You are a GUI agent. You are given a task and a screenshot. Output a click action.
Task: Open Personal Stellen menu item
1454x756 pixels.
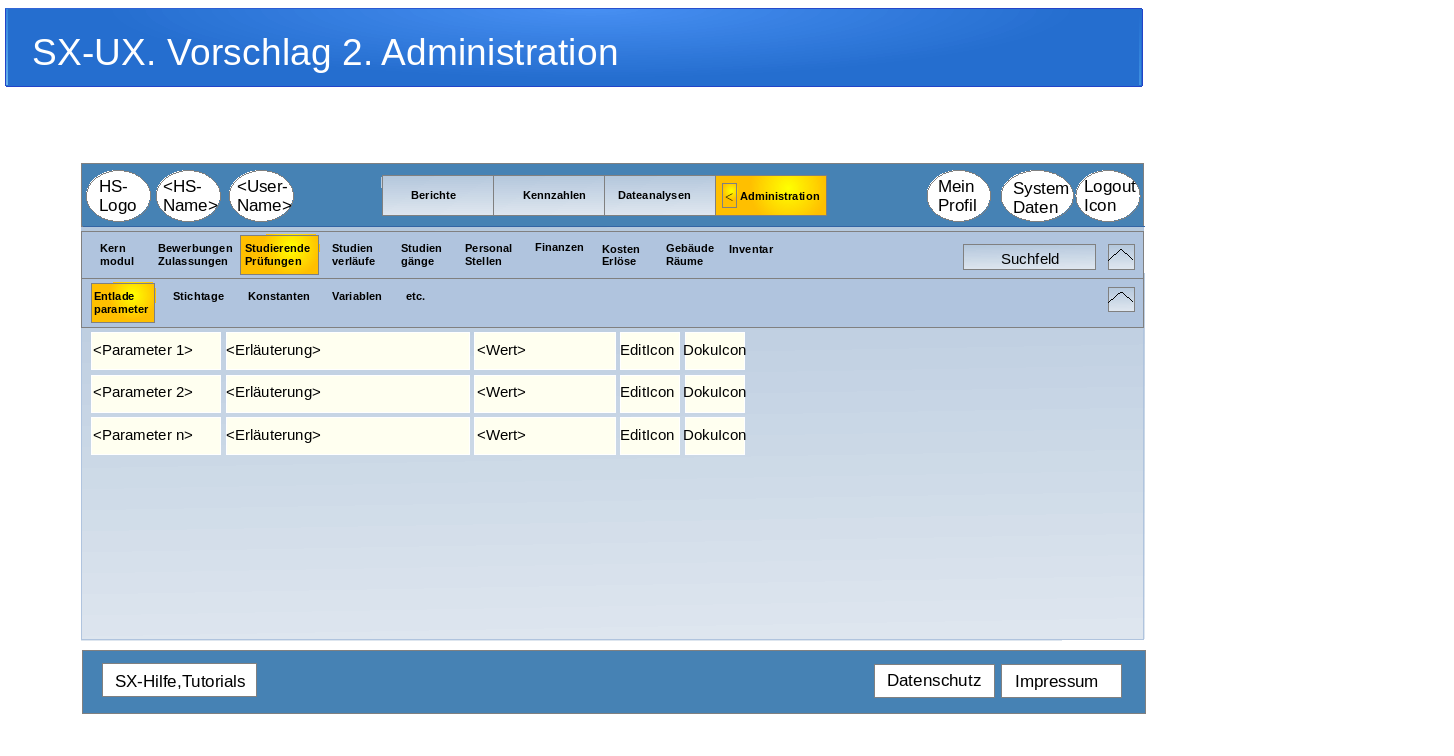pos(488,255)
